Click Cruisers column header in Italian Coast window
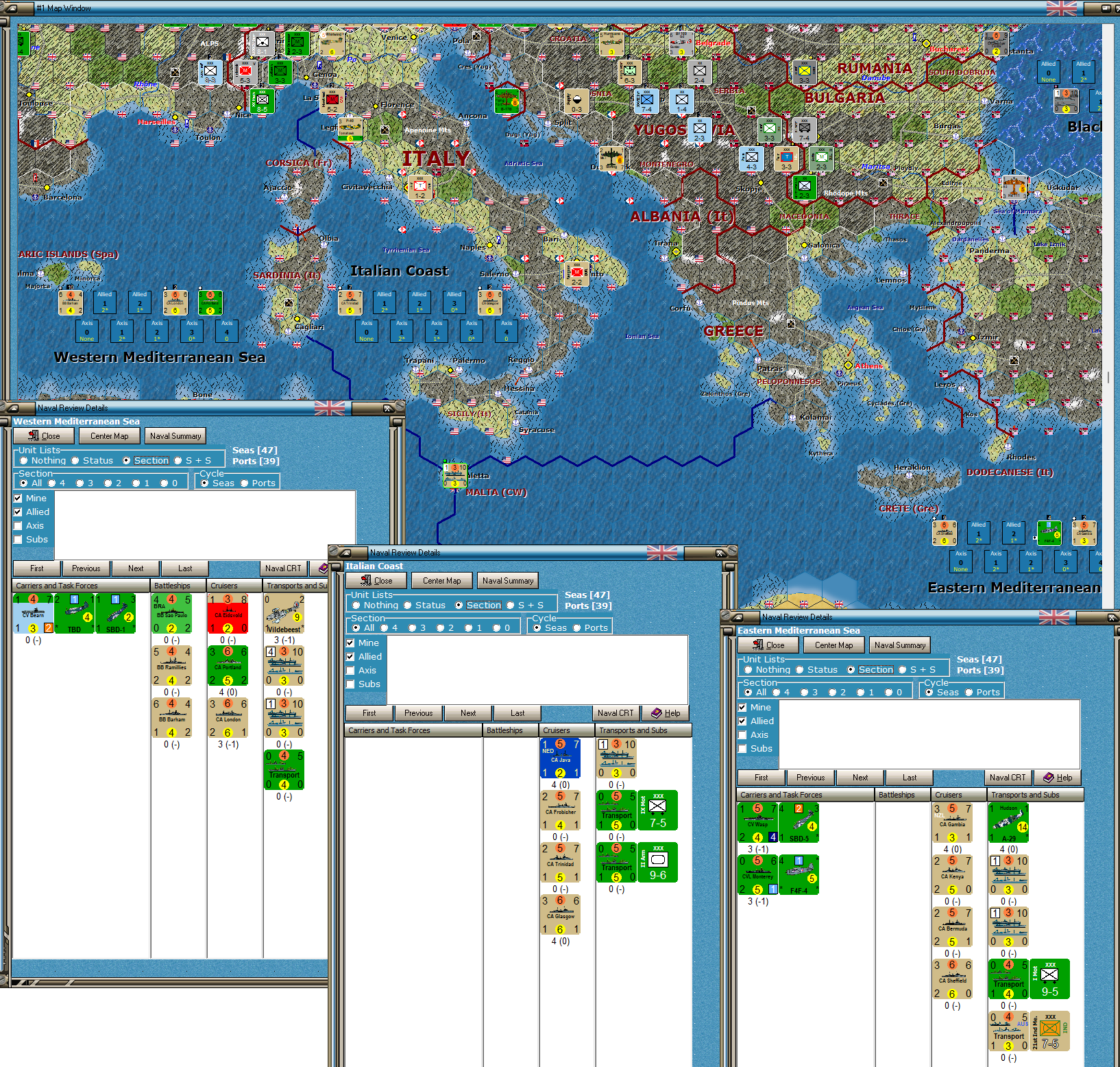The width and height of the screenshot is (1120, 1067). pyautogui.click(x=566, y=731)
